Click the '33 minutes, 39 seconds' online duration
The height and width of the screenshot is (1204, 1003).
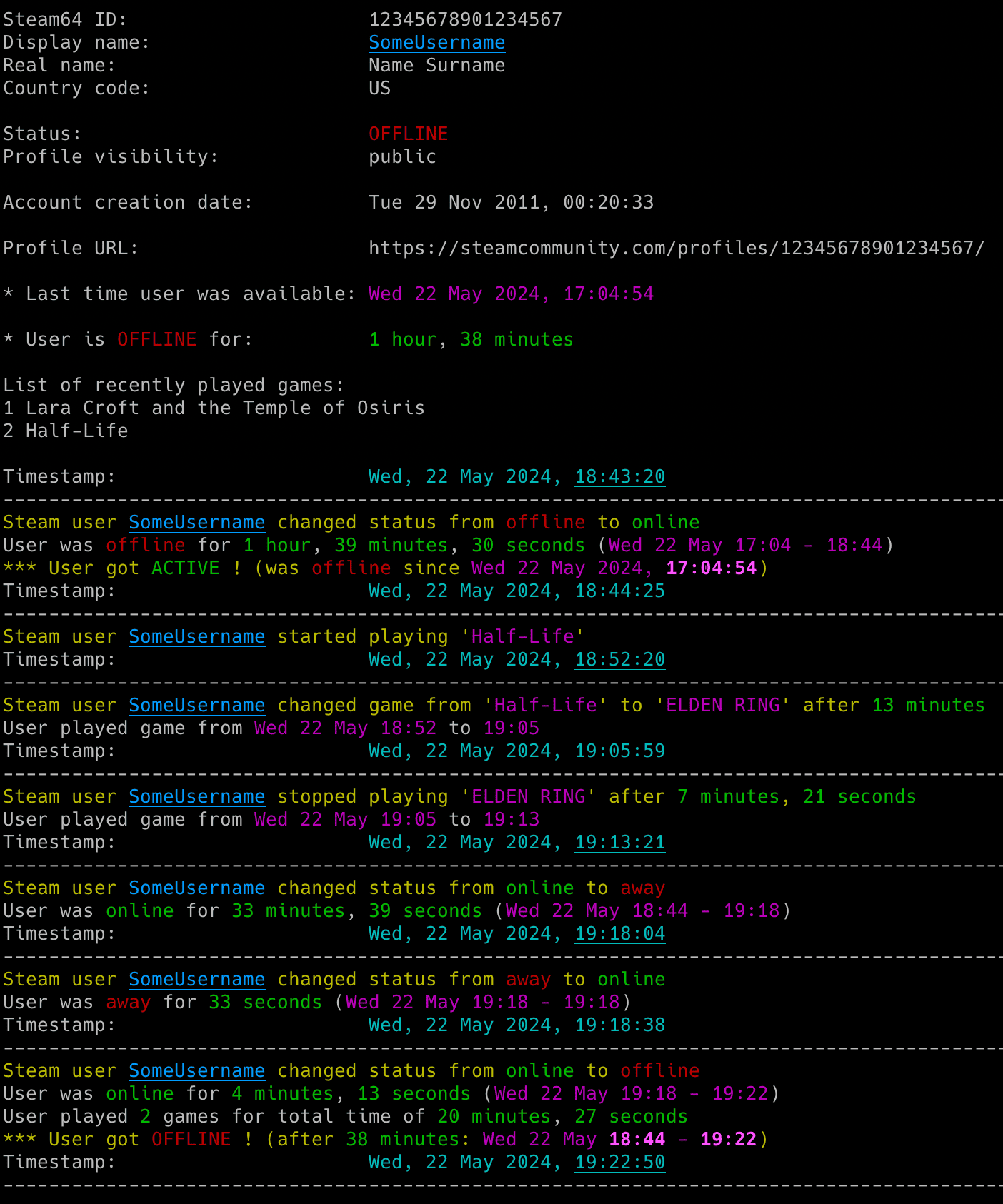click(x=356, y=911)
